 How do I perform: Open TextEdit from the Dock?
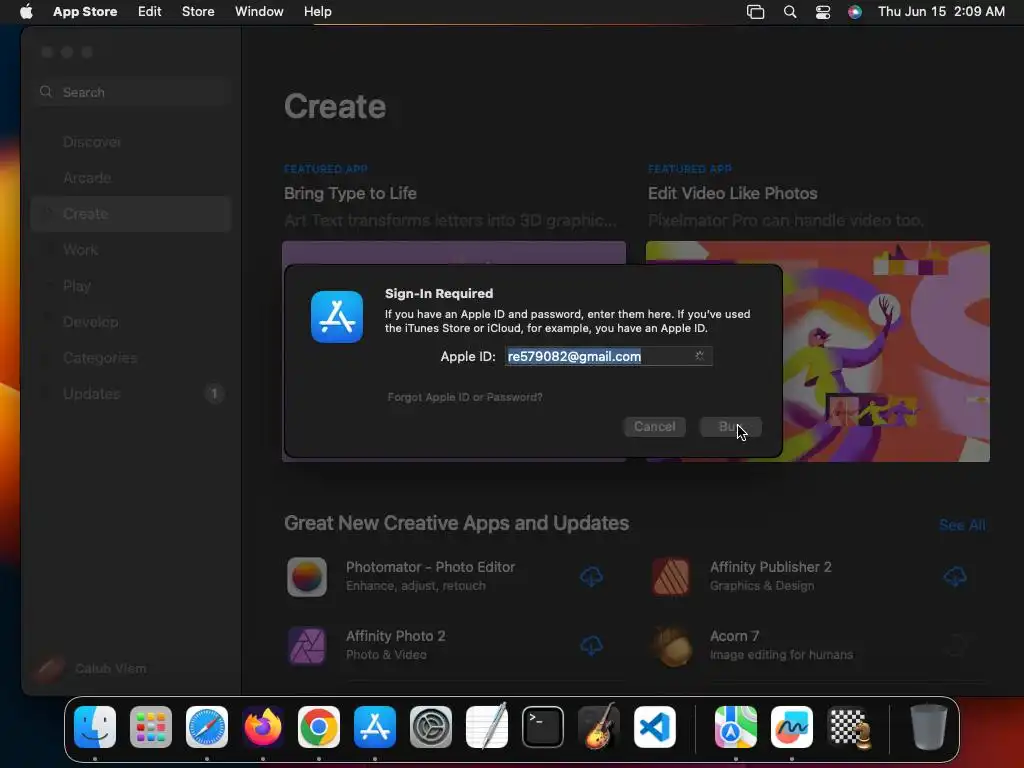487,727
